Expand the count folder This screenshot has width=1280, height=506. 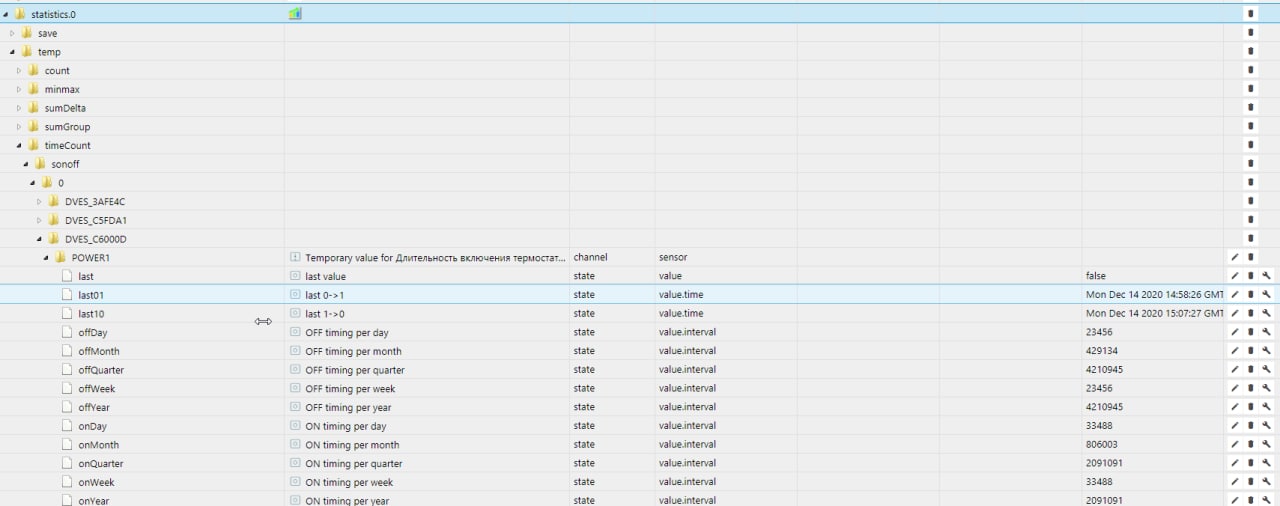(x=19, y=71)
